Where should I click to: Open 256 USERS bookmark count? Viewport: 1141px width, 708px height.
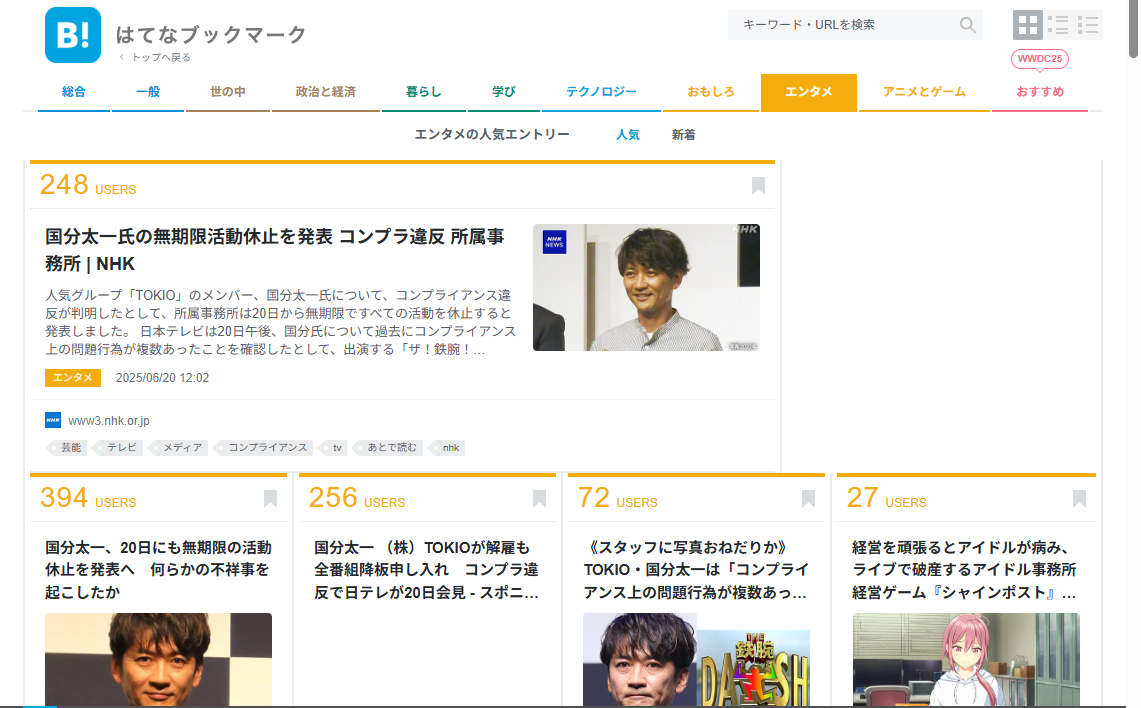(357, 498)
